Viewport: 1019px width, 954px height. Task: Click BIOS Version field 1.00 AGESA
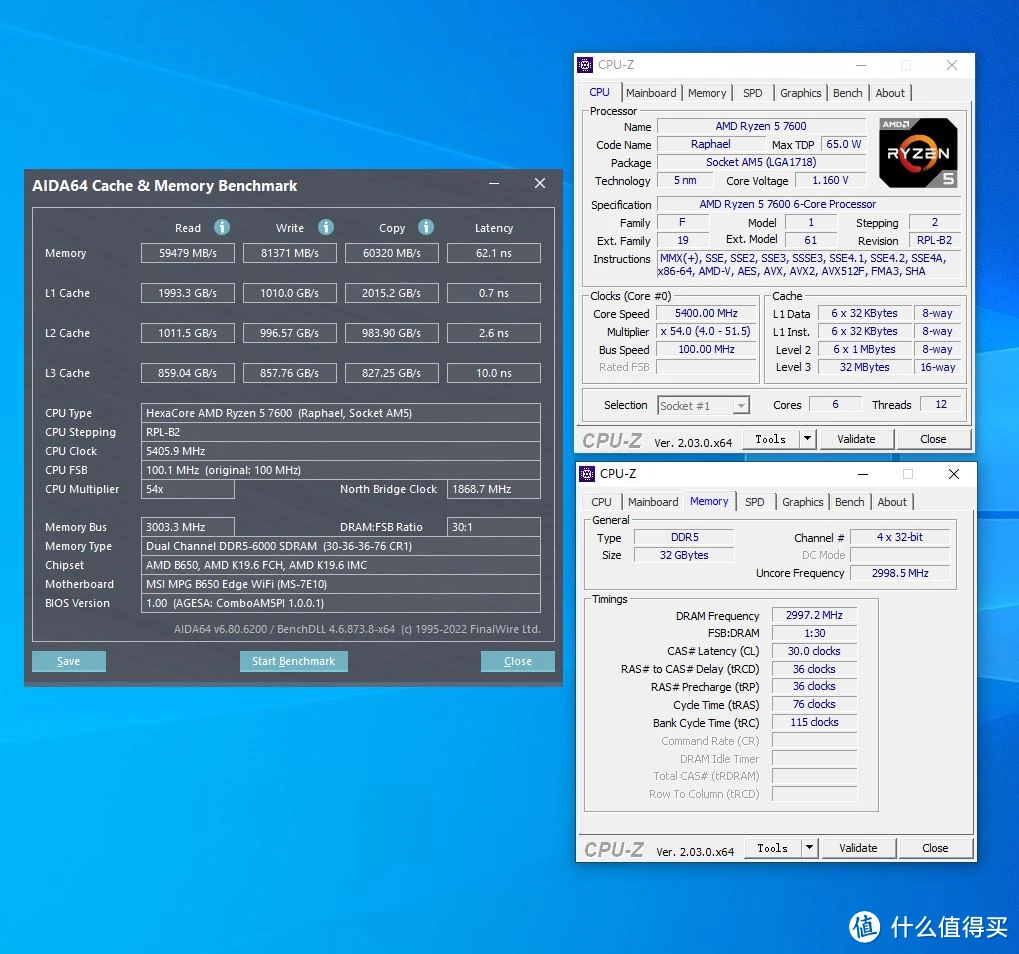341,603
